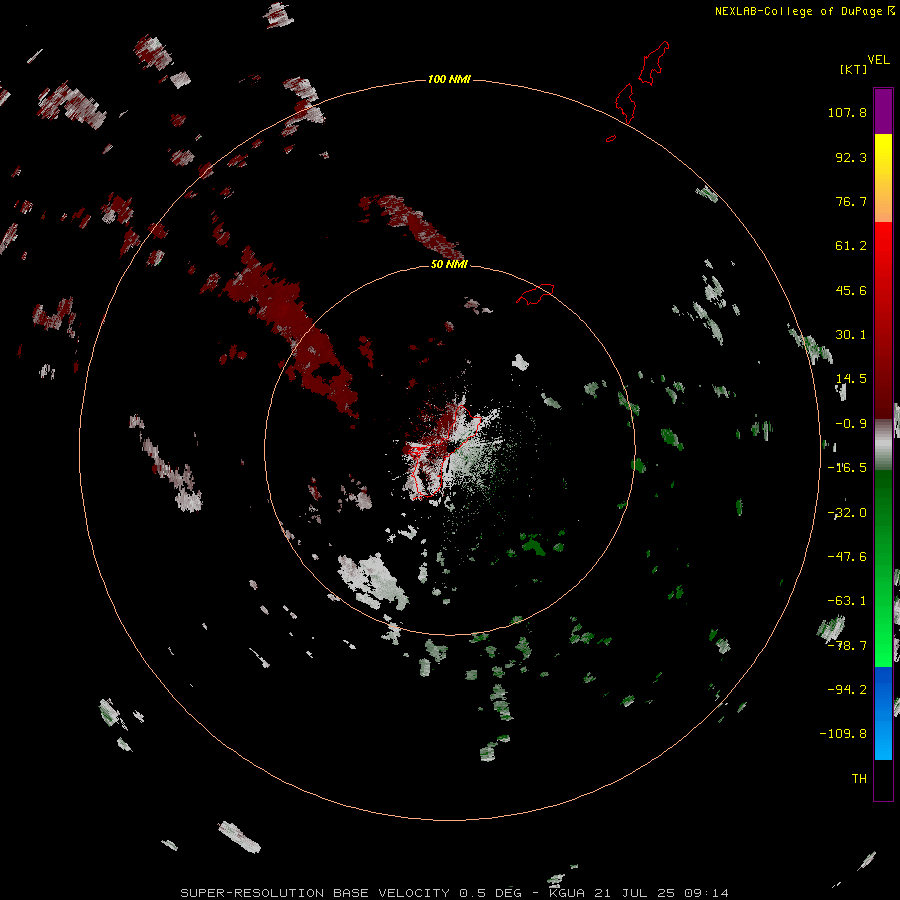Click the purple segment of the velocity scale
The image size is (900, 900).
(883, 111)
